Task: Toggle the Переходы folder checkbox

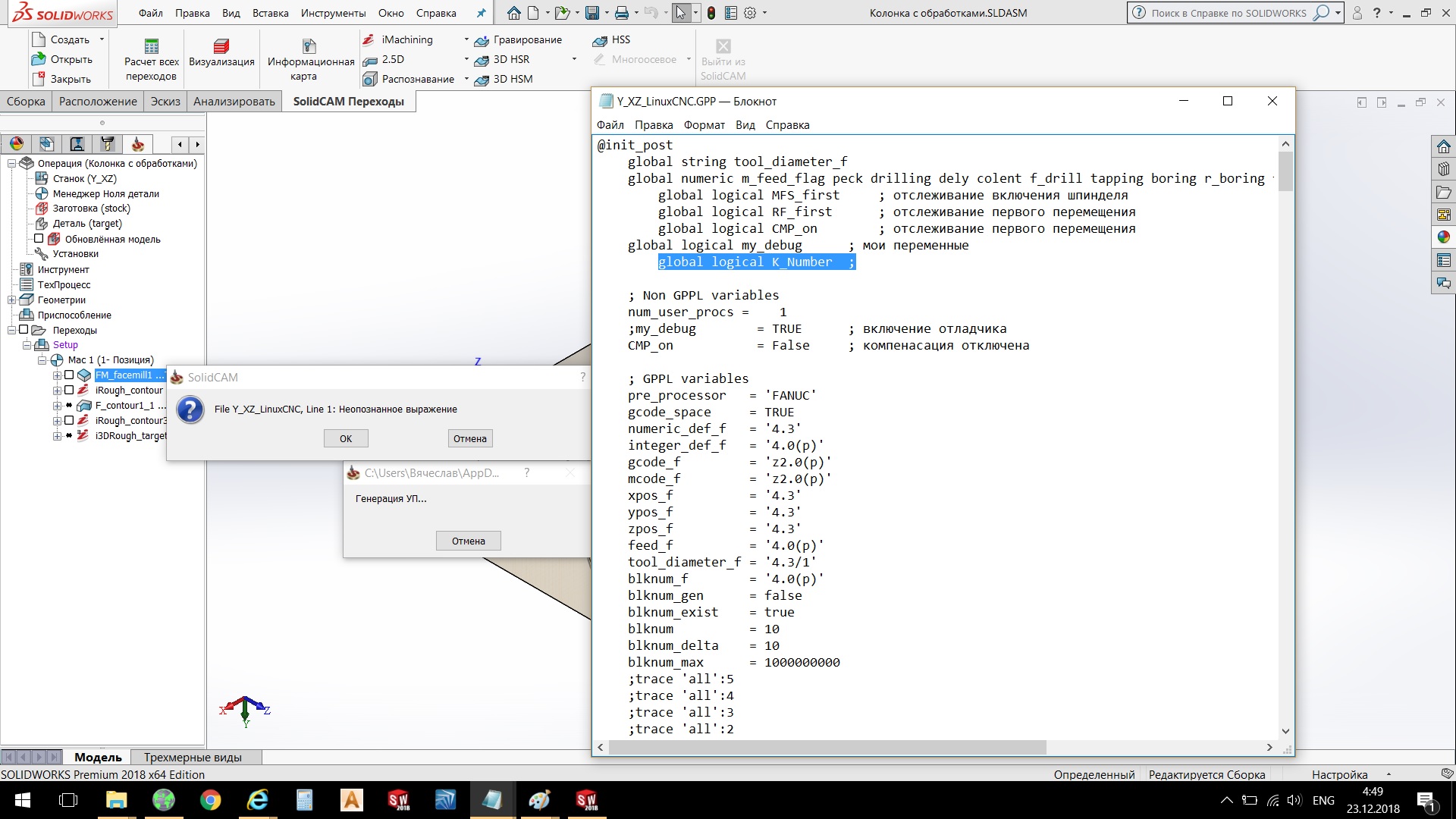Action: [24, 329]
